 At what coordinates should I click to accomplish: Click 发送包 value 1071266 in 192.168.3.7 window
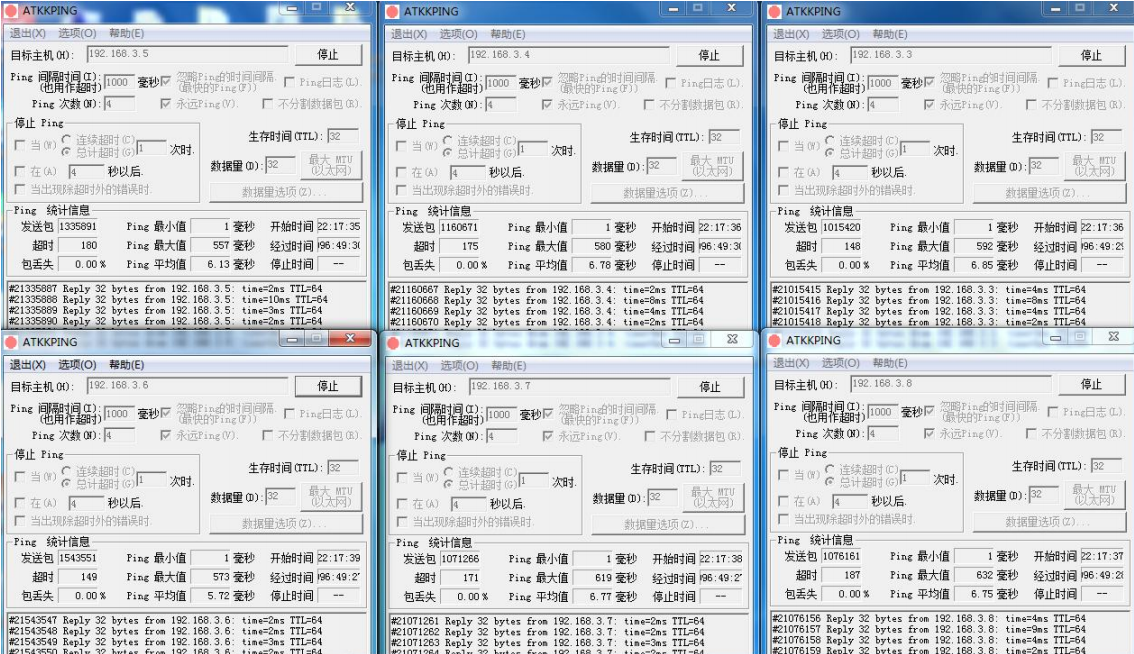coord(459,559)
